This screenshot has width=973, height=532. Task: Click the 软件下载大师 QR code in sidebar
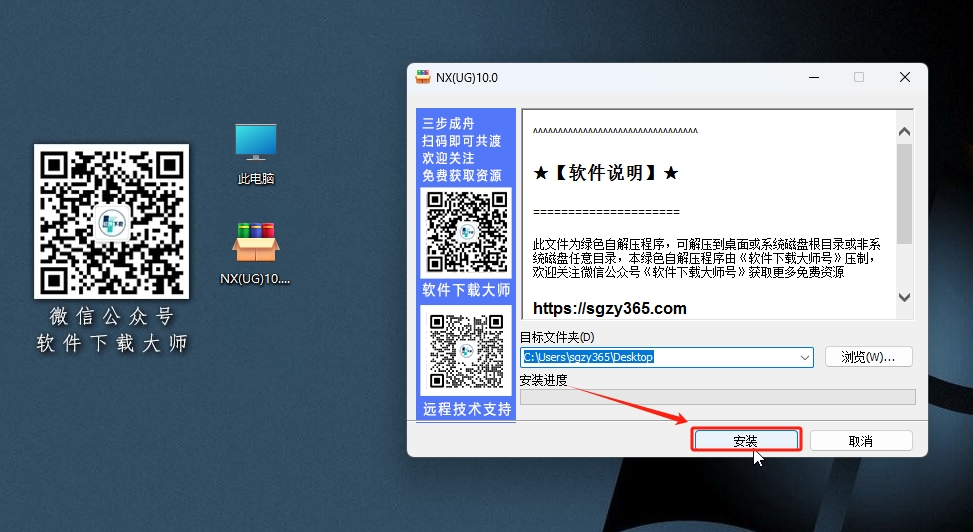(466, 233)
